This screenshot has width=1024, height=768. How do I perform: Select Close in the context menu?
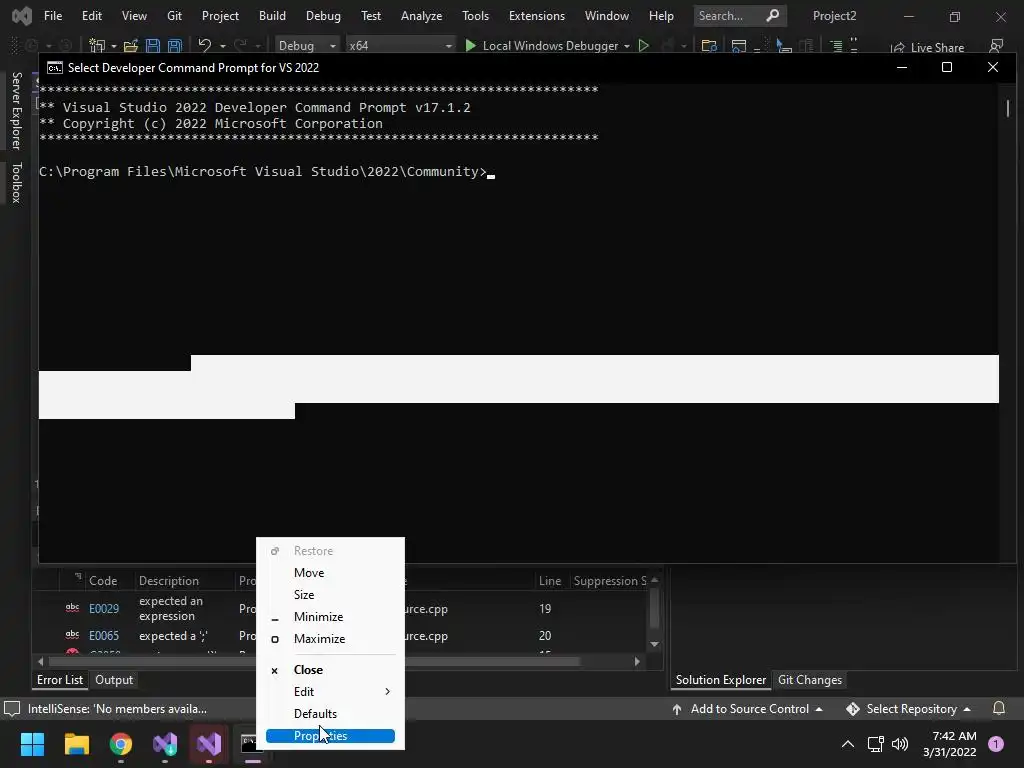click(x=308, y=669)
